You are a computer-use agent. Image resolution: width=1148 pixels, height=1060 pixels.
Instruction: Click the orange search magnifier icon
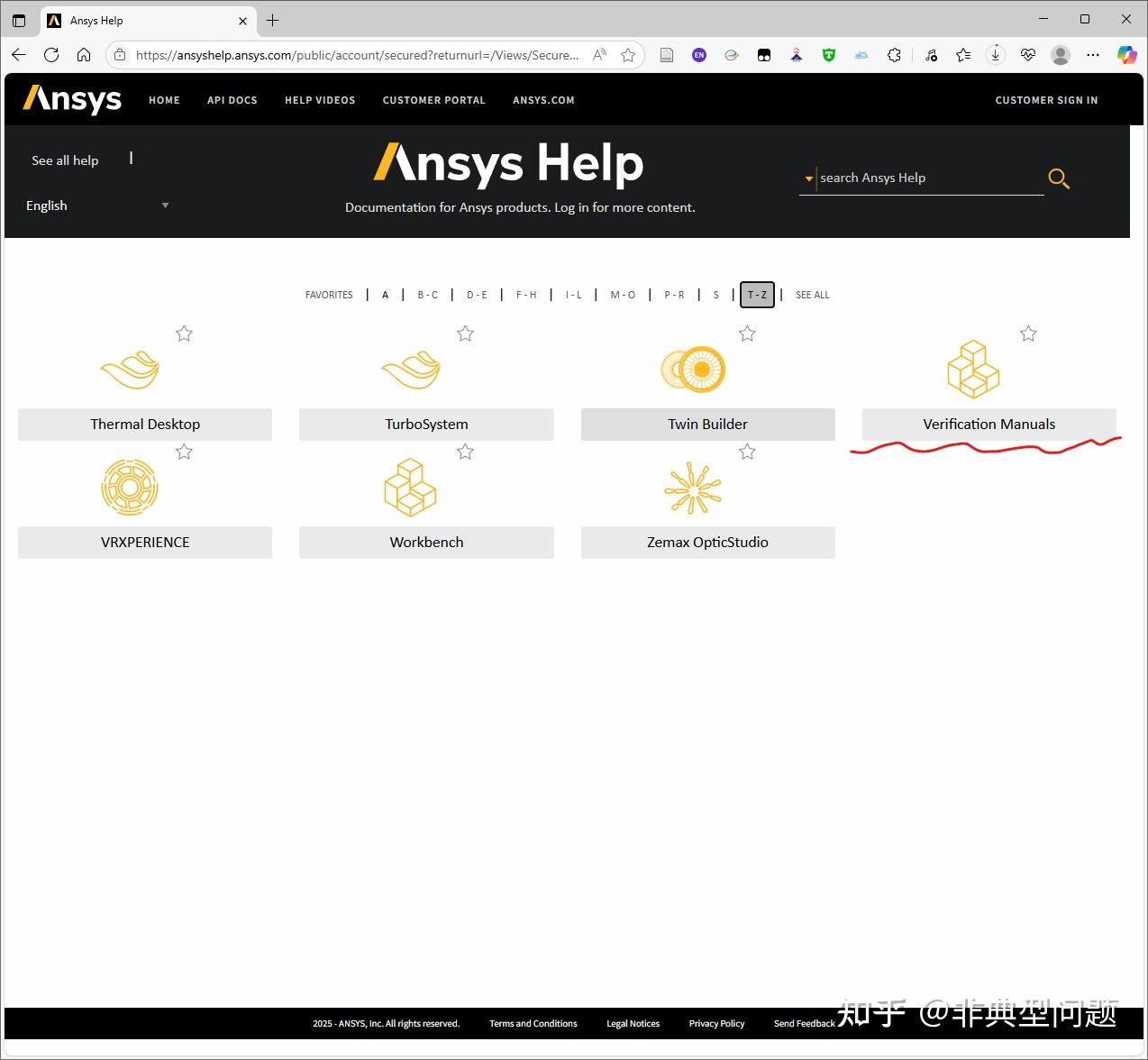[x=1059, y=179]
